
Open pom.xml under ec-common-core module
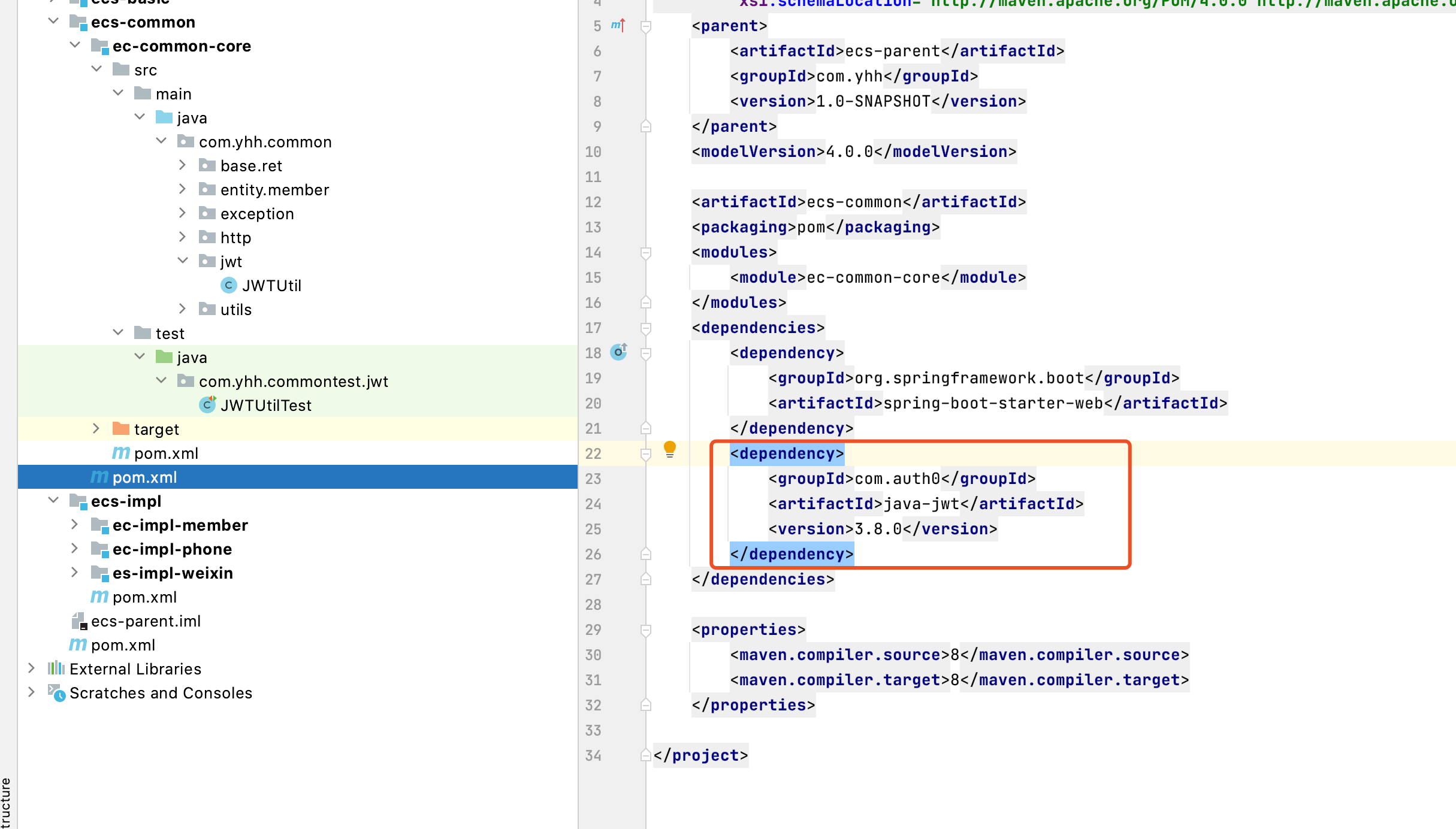pyautogui.click(x=165, y=453)
